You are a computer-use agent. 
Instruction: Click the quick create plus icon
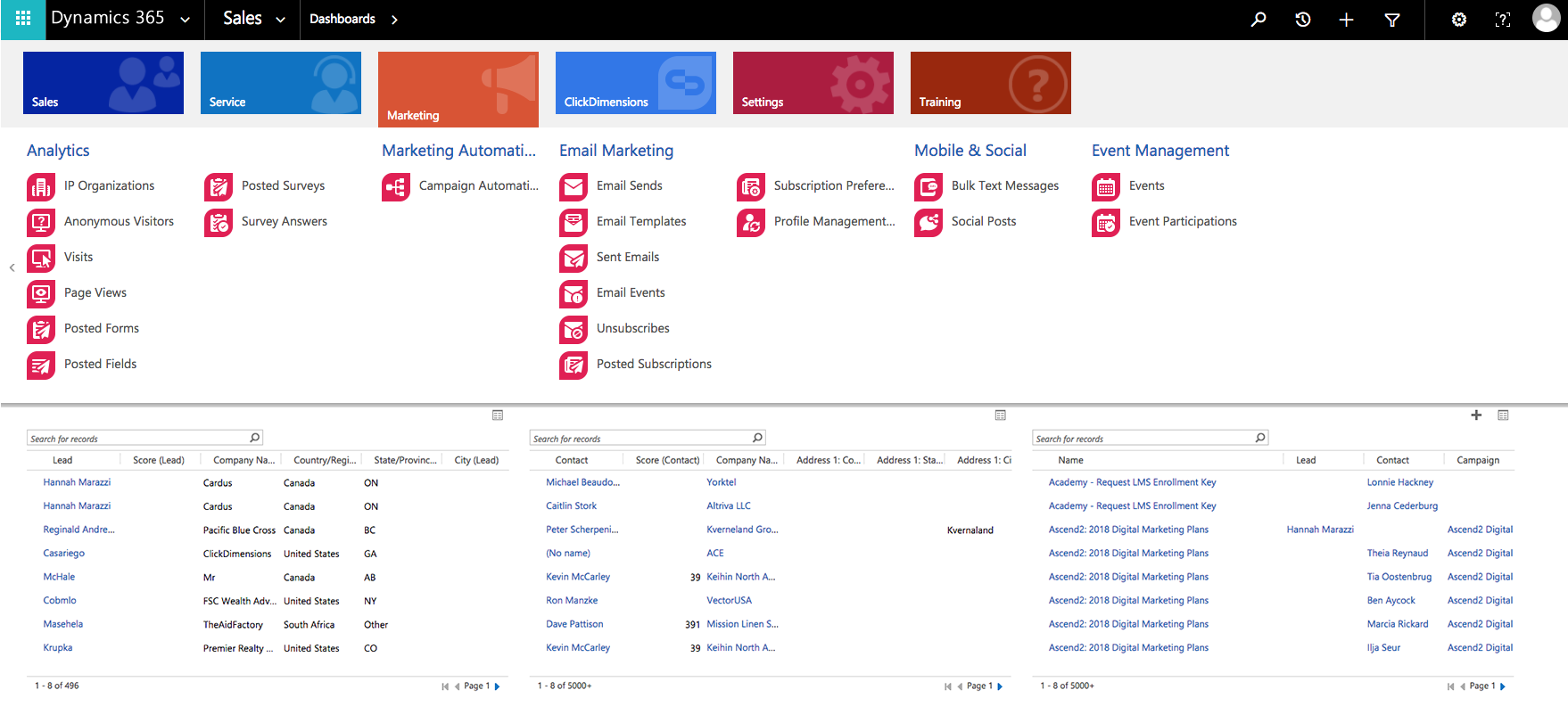click(x=1346, y=19)
